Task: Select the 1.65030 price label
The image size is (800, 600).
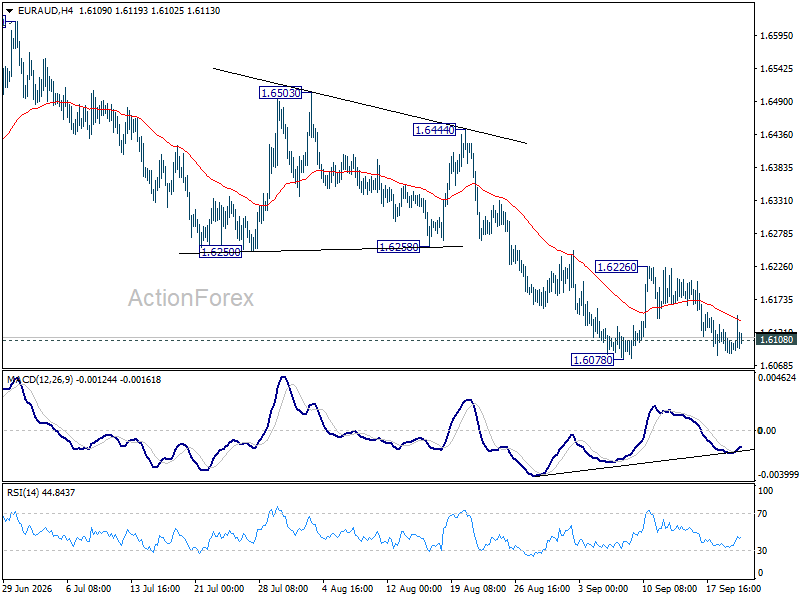Action: click(280, 93)
